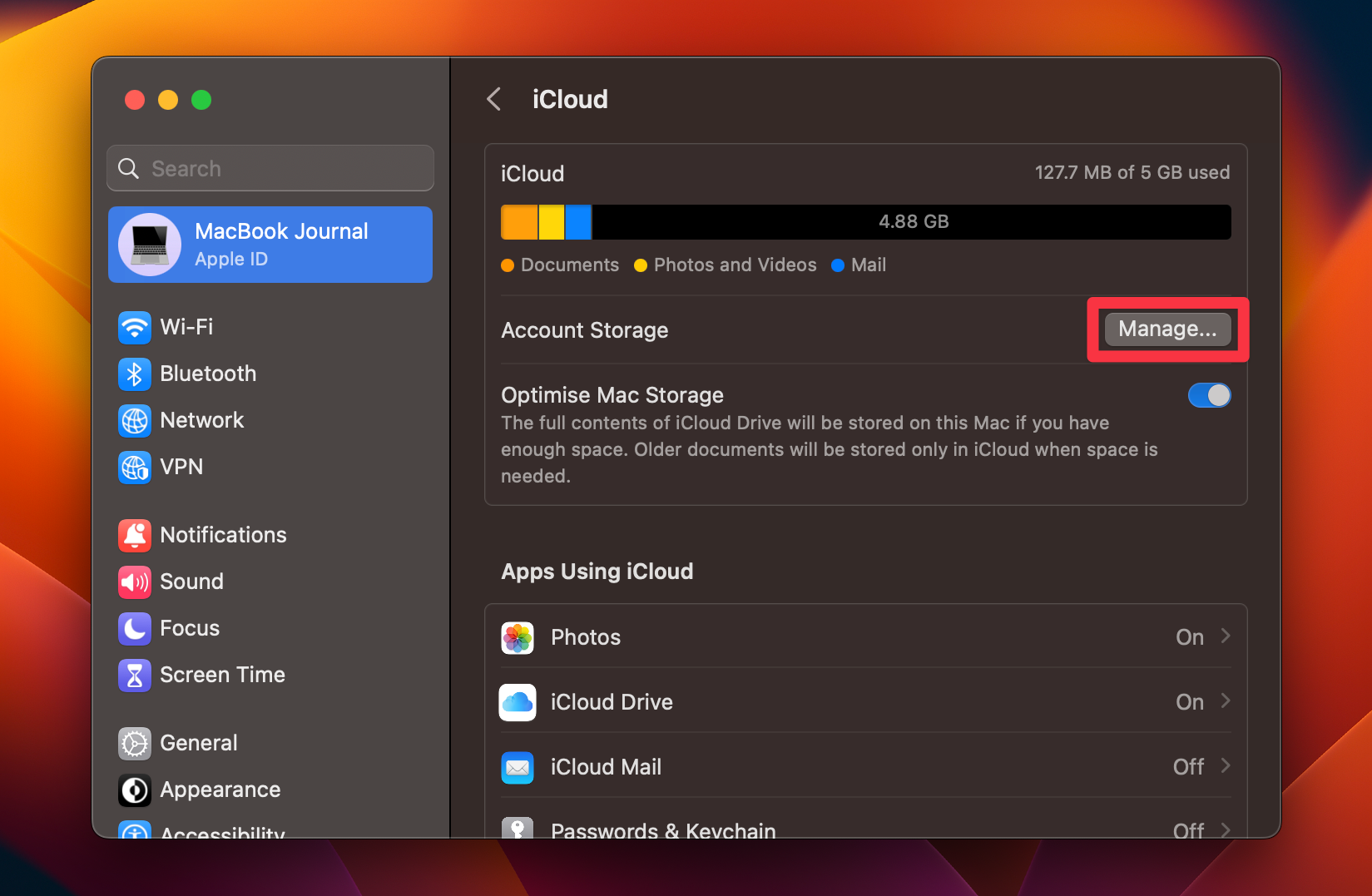Click the Manage account storage button
1372x896 pixels.
[1166, 329]
